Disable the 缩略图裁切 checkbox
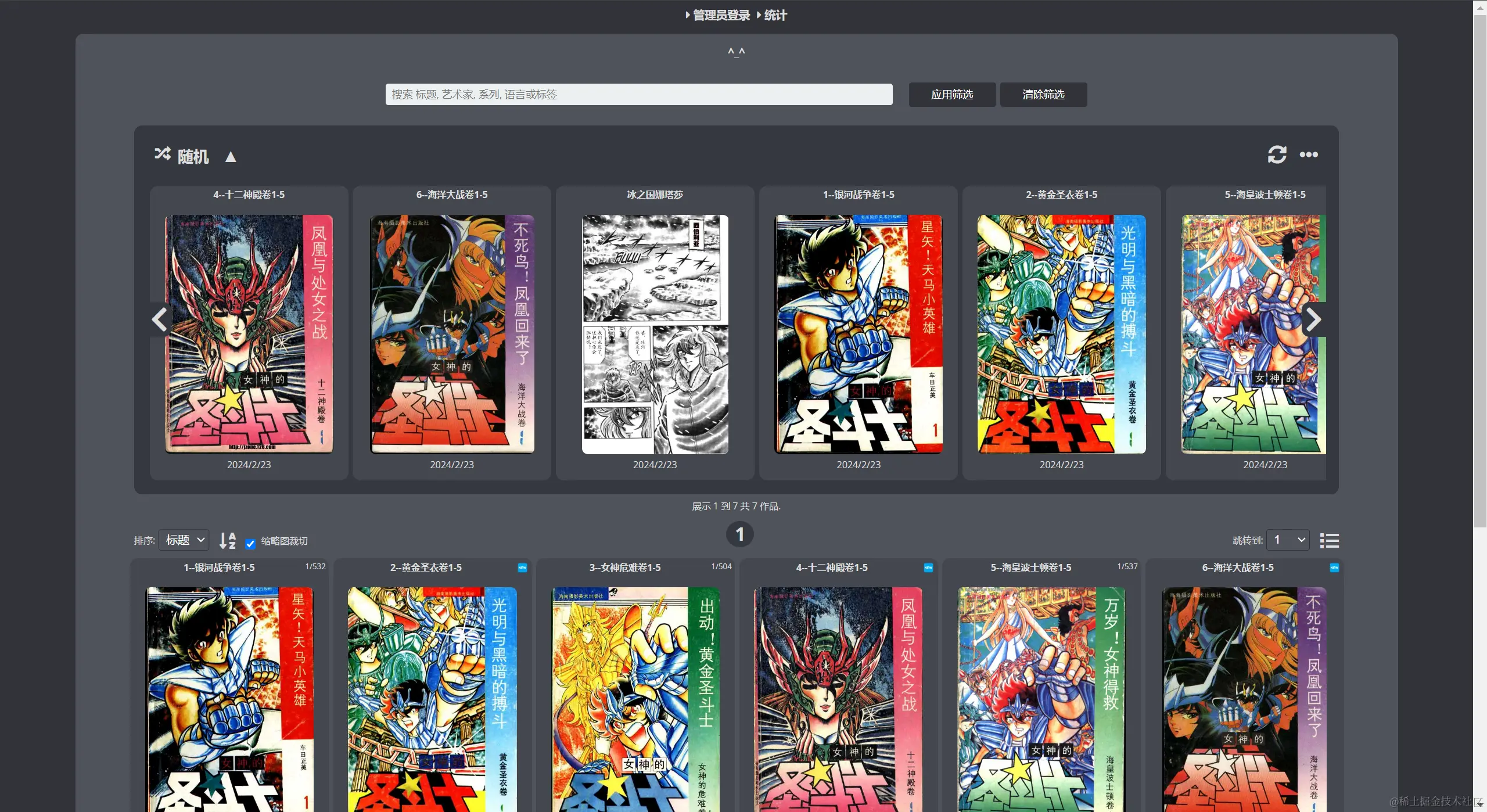Image resolution: width=1487 pixels, height=812 pixels. coord(250,544)
